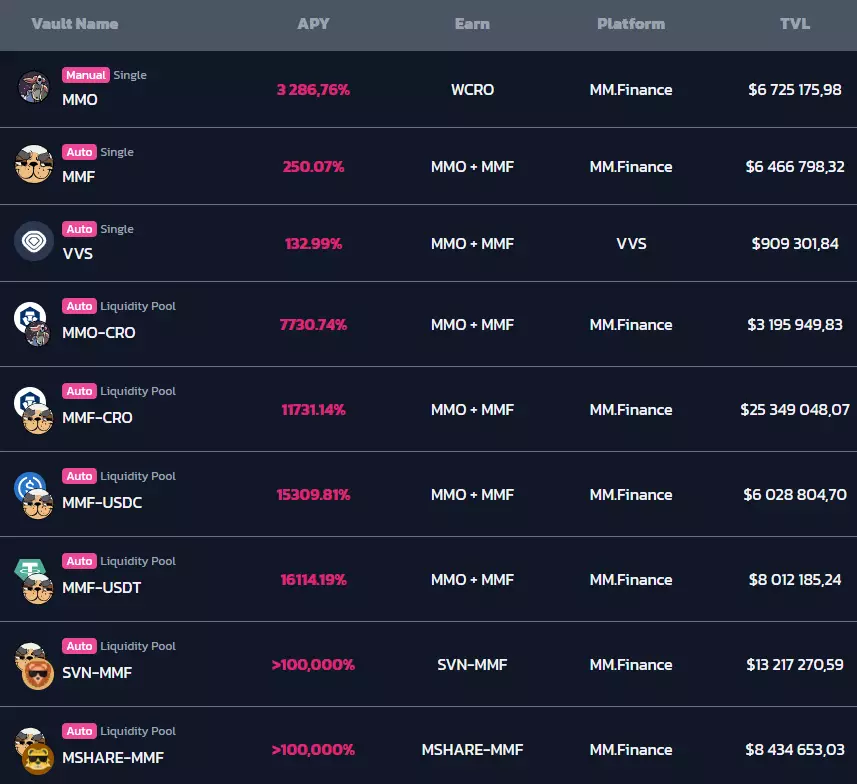Click the MMF-USDC pair token icon
This screenshot has height=784, width=857.
coord(32,494)
